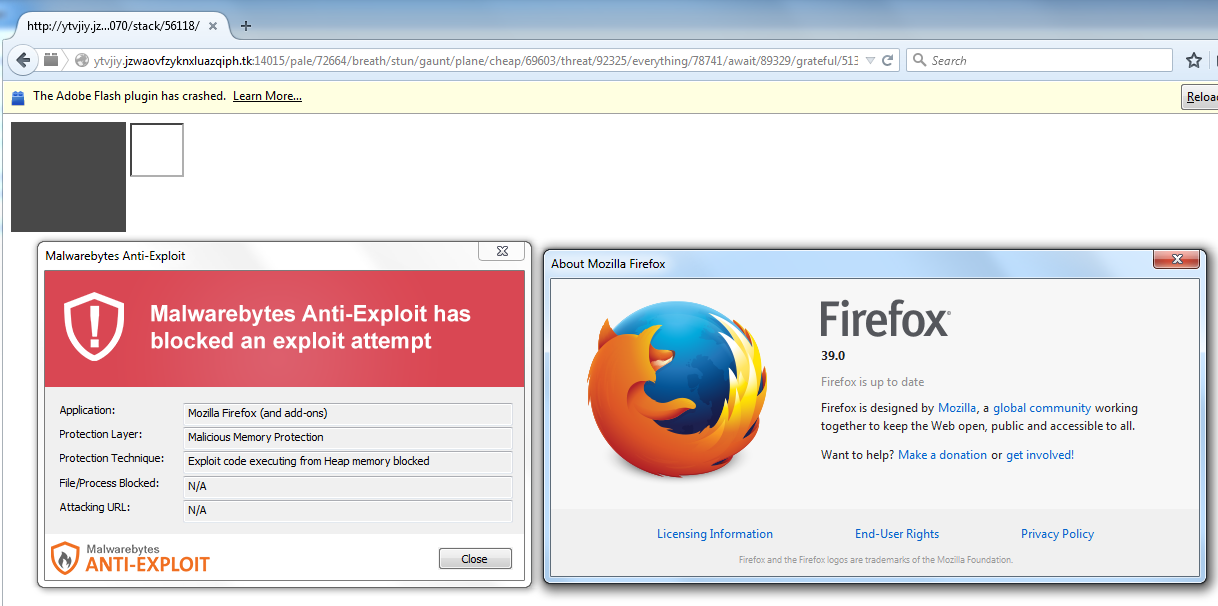
Task: Open the global community link
Action: [1042, 408]
